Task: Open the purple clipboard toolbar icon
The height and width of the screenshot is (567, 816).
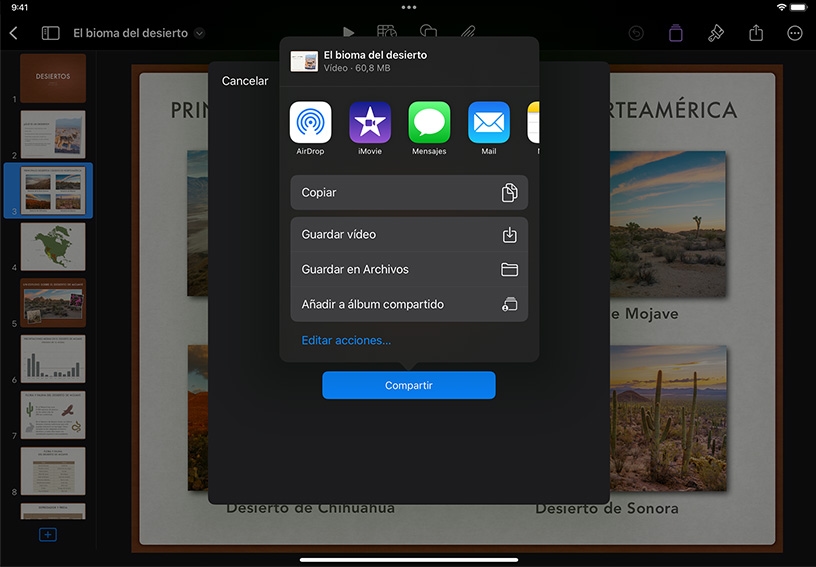Action: pyautogui.click(x=675, y=33)
